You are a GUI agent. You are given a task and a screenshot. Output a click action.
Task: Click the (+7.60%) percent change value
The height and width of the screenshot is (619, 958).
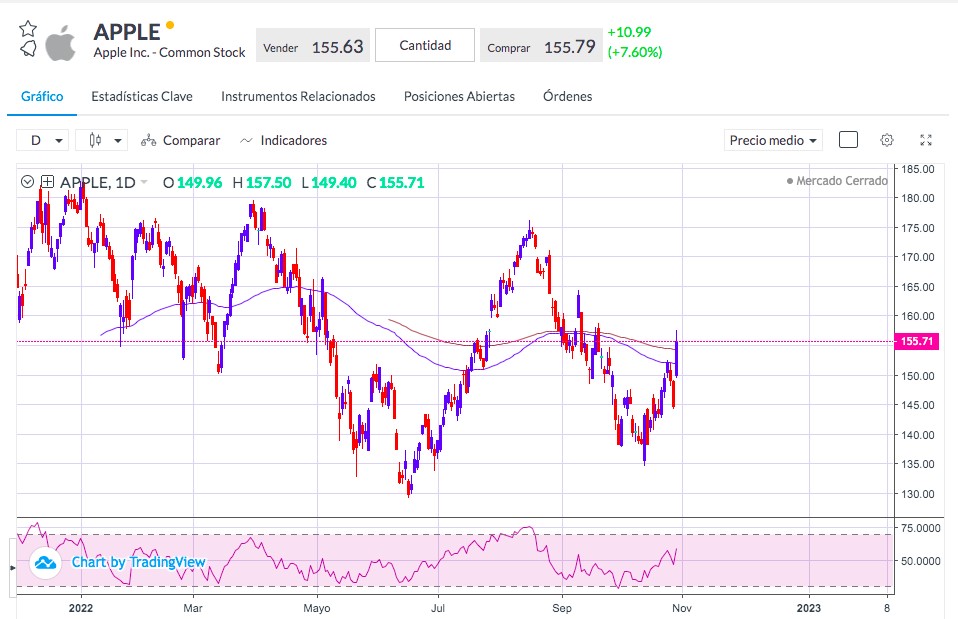(635, 52)
